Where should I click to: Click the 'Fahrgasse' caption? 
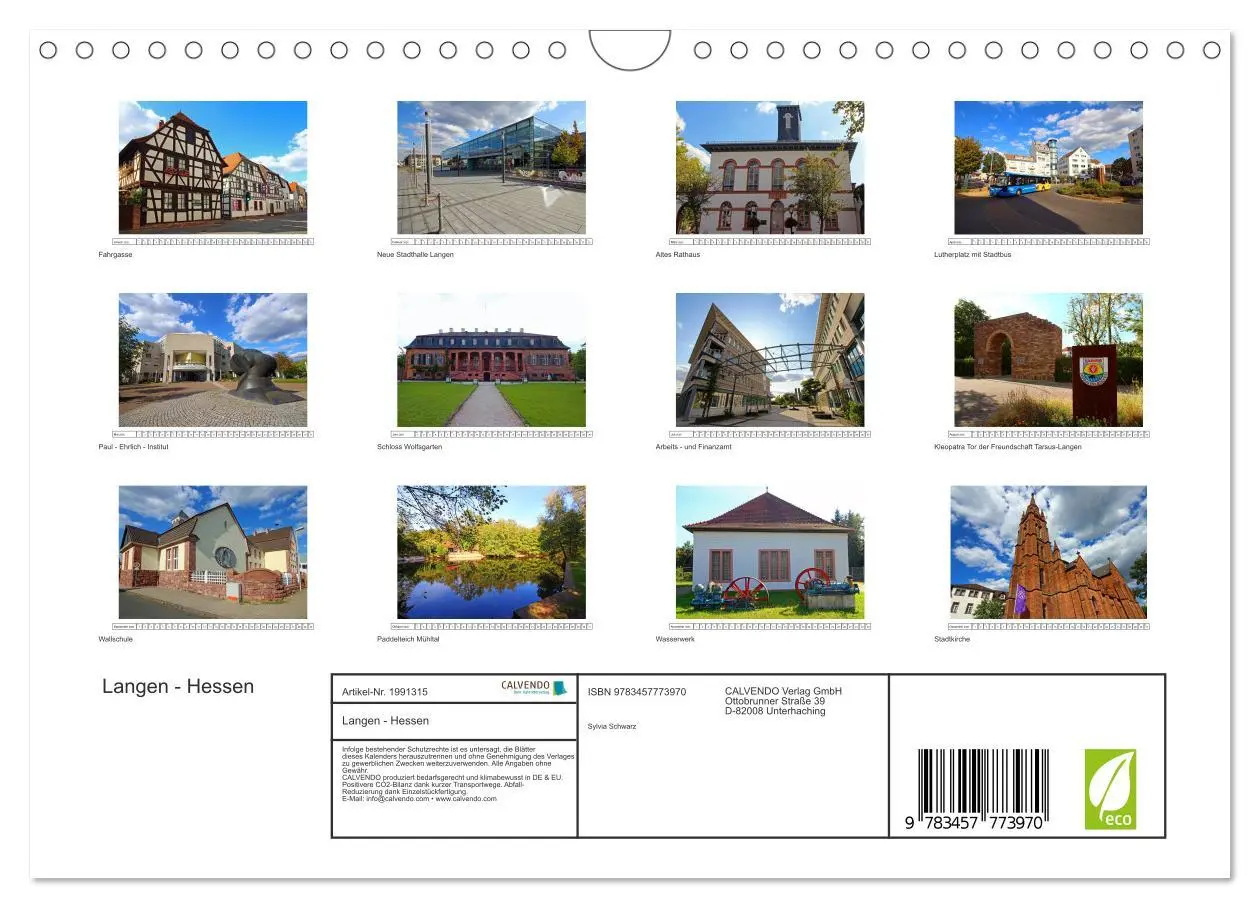point(115,255)
